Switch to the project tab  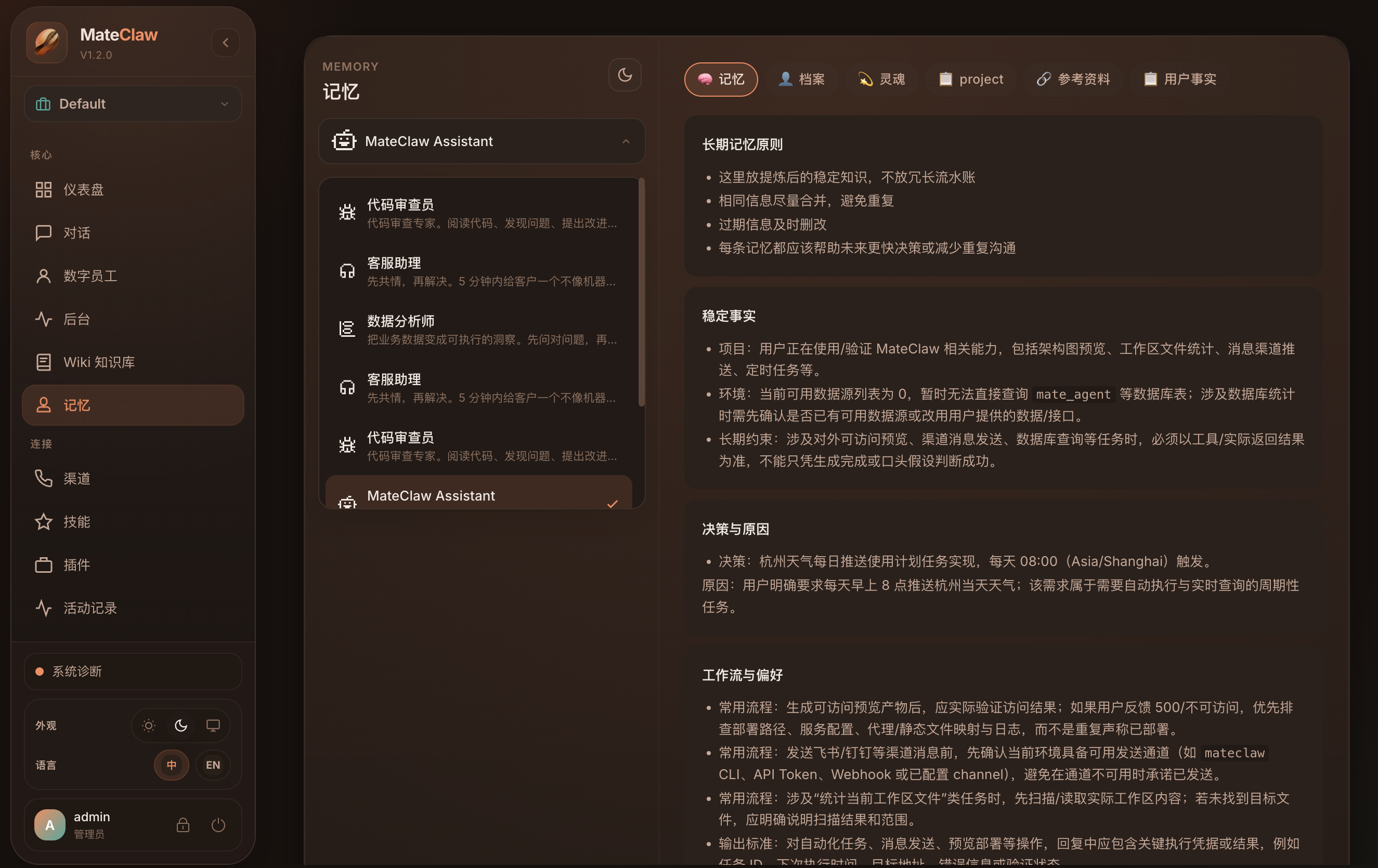(x=970, y=79)
